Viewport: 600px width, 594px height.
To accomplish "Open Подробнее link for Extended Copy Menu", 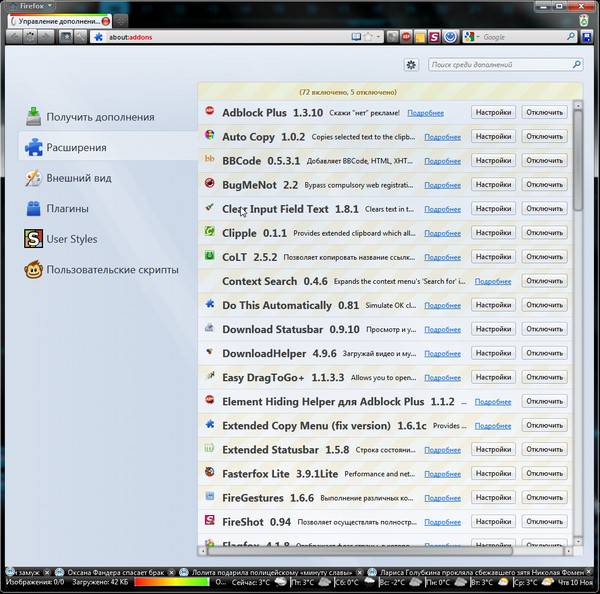I will [x=493, y=426].
